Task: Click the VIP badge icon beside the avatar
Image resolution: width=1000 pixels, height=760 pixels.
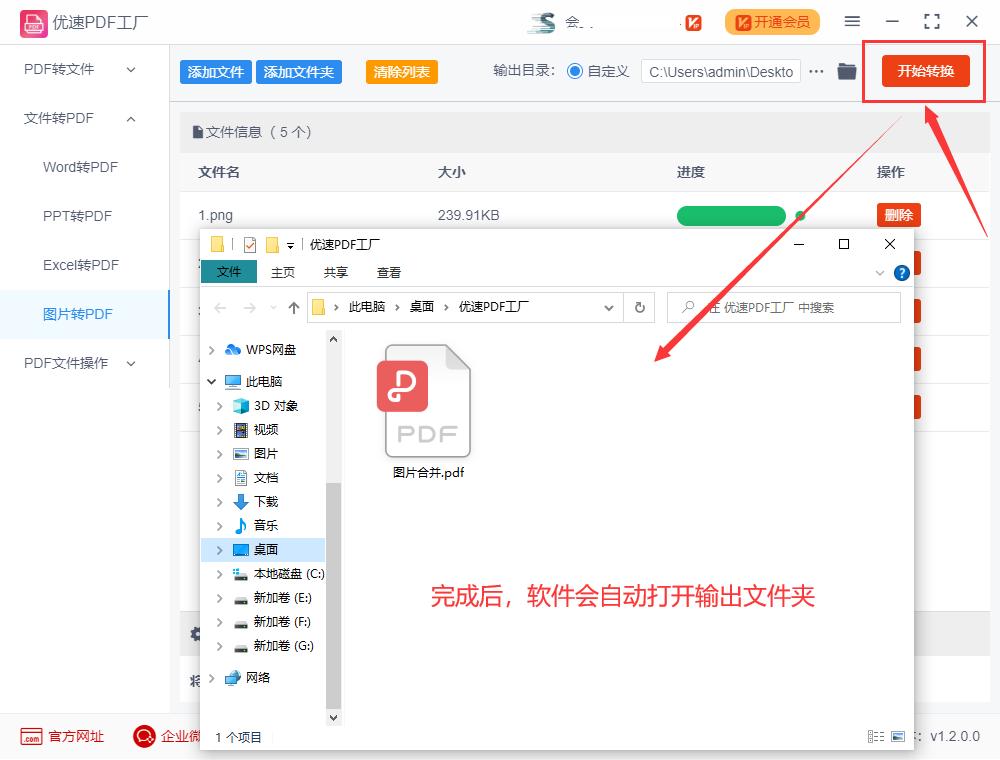Action: tap(693, 21)
